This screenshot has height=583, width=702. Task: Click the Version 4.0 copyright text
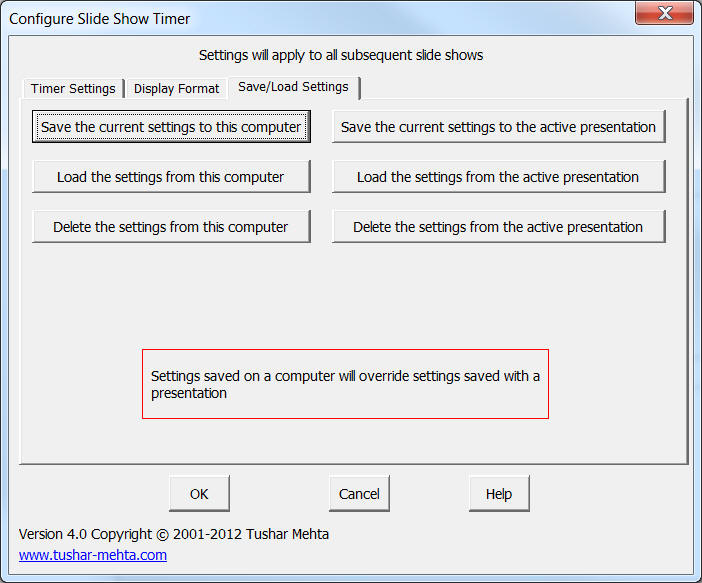coord(174,534)
